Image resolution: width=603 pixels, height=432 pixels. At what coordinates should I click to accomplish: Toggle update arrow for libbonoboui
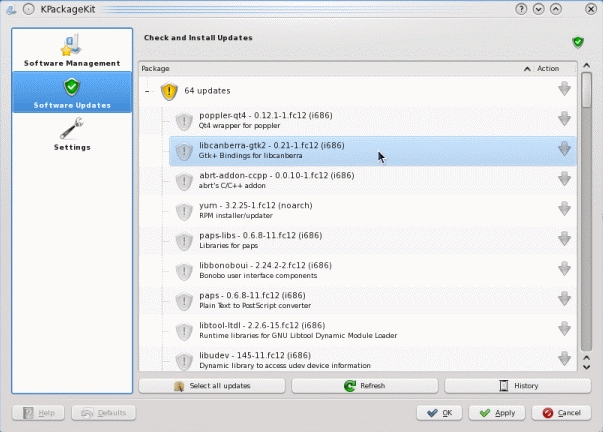(x=564, y=269)
